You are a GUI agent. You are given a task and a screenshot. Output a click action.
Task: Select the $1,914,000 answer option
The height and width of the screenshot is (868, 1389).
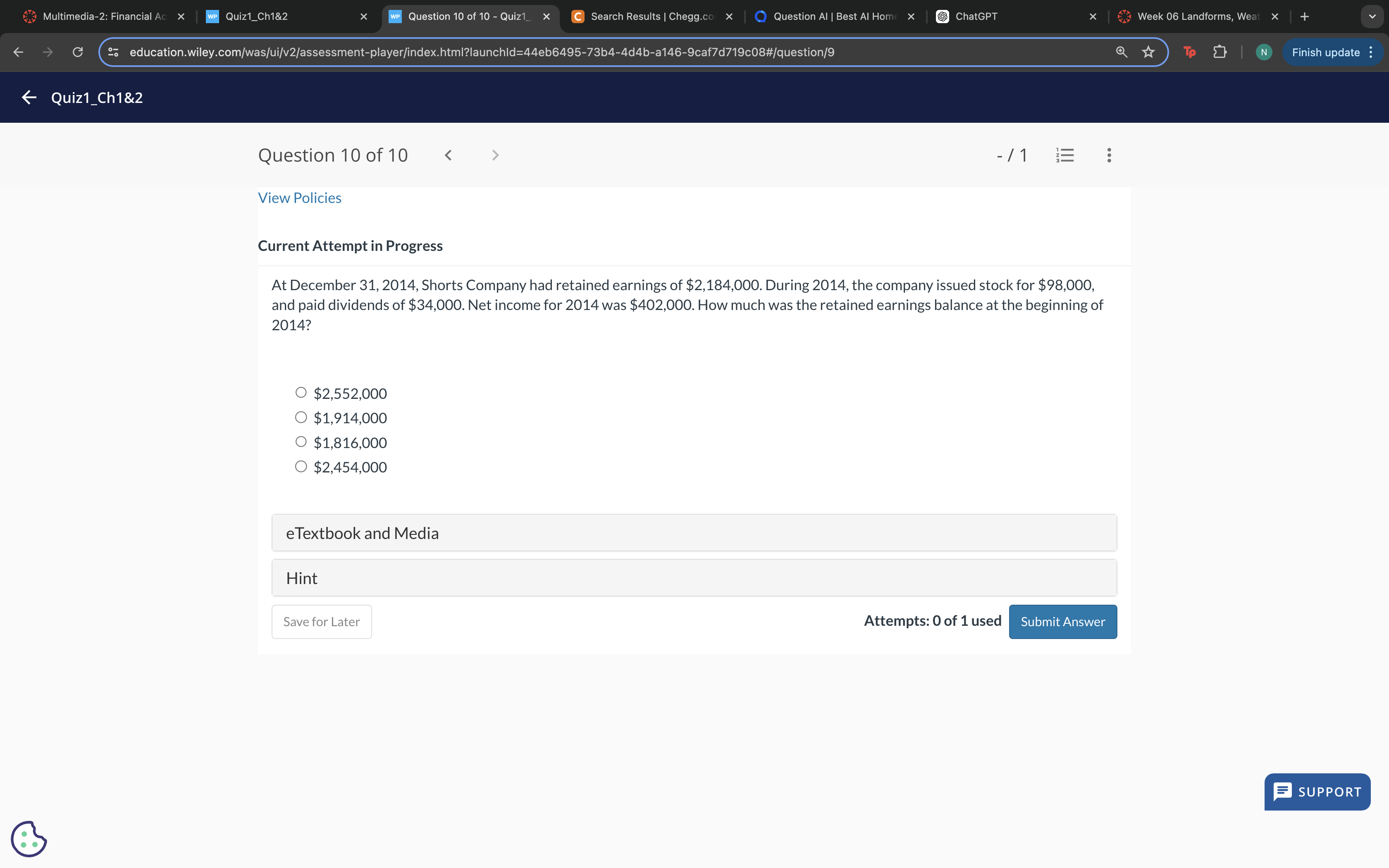(x=301, y=417)
